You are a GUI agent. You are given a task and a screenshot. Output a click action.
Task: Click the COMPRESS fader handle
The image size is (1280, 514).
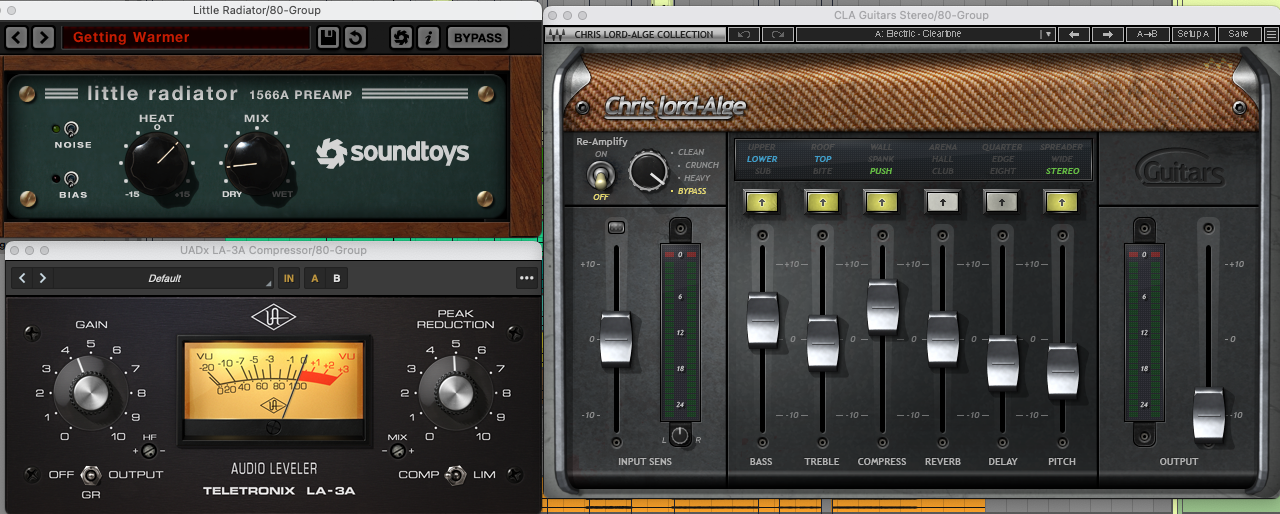tap(882, 306)
